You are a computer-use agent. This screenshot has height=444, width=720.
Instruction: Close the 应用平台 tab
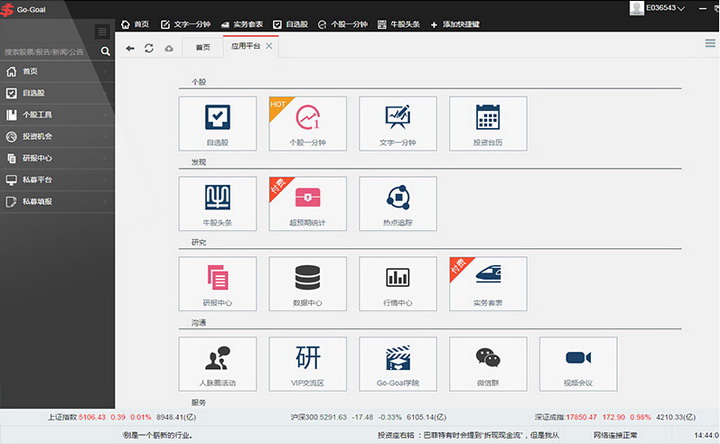tap(269, 46)
